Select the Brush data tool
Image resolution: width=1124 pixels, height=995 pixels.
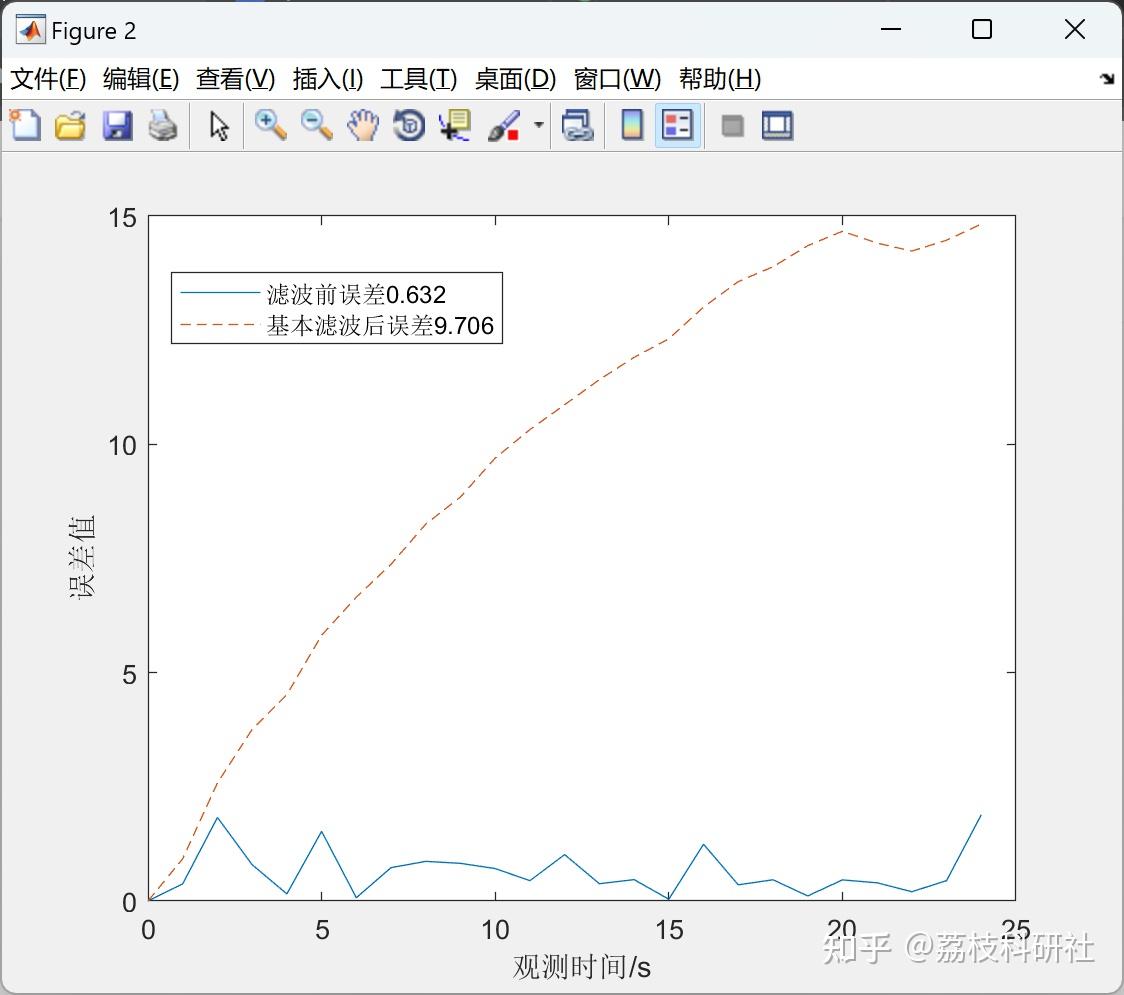coord(502,125)
